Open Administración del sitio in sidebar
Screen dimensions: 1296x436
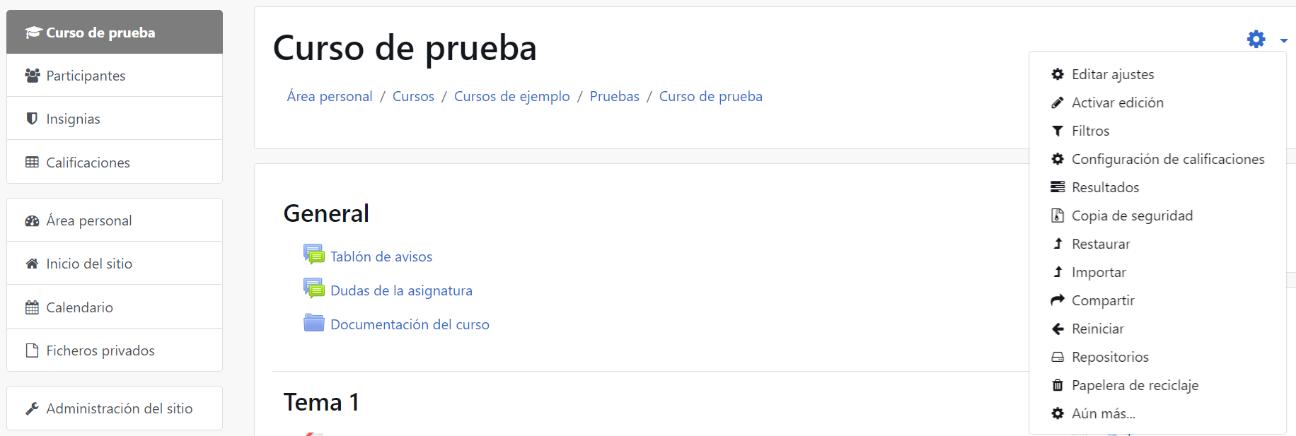[x=115, y=408]
